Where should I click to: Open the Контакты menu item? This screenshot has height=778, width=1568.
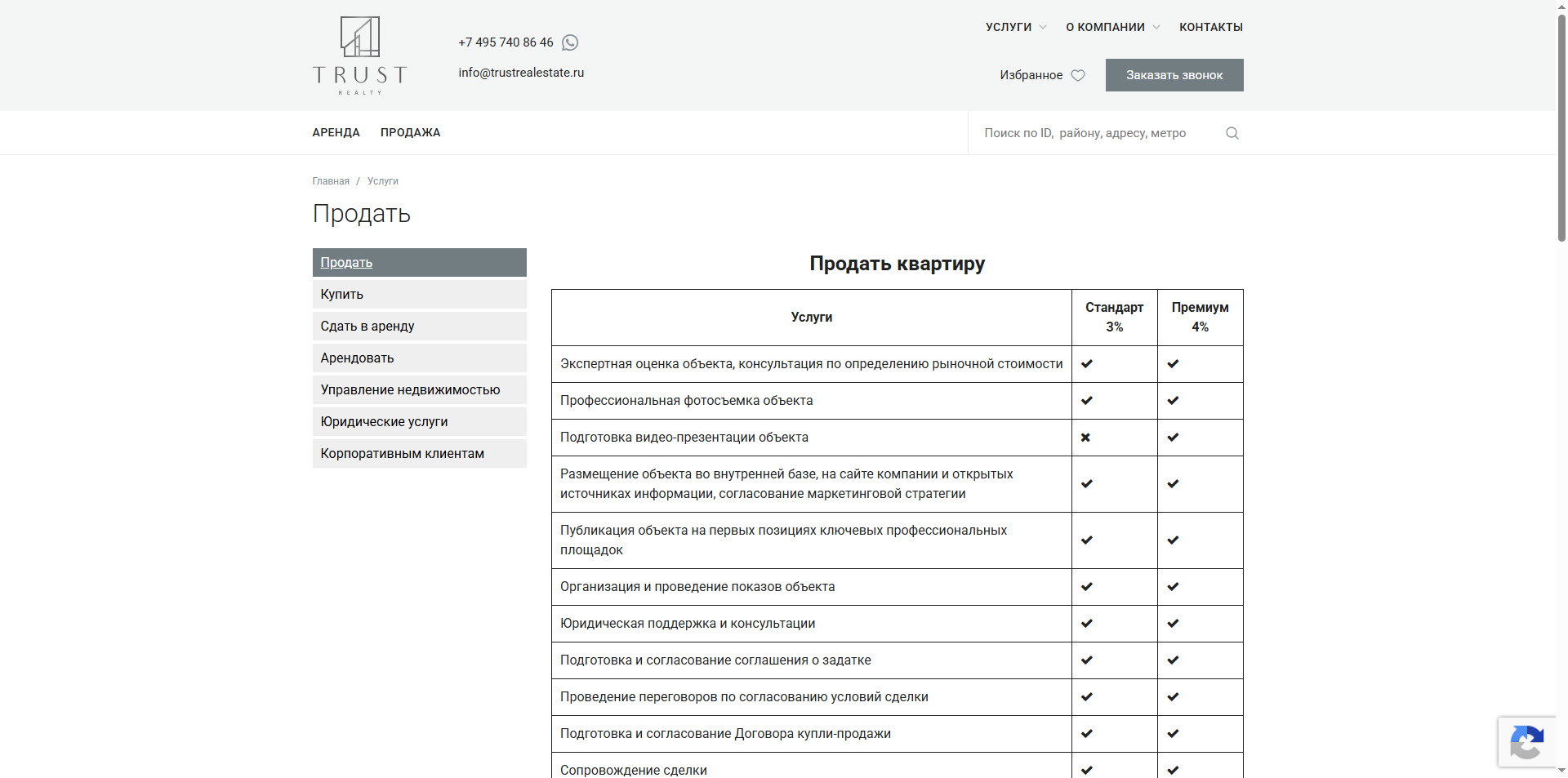[1211, 27]
